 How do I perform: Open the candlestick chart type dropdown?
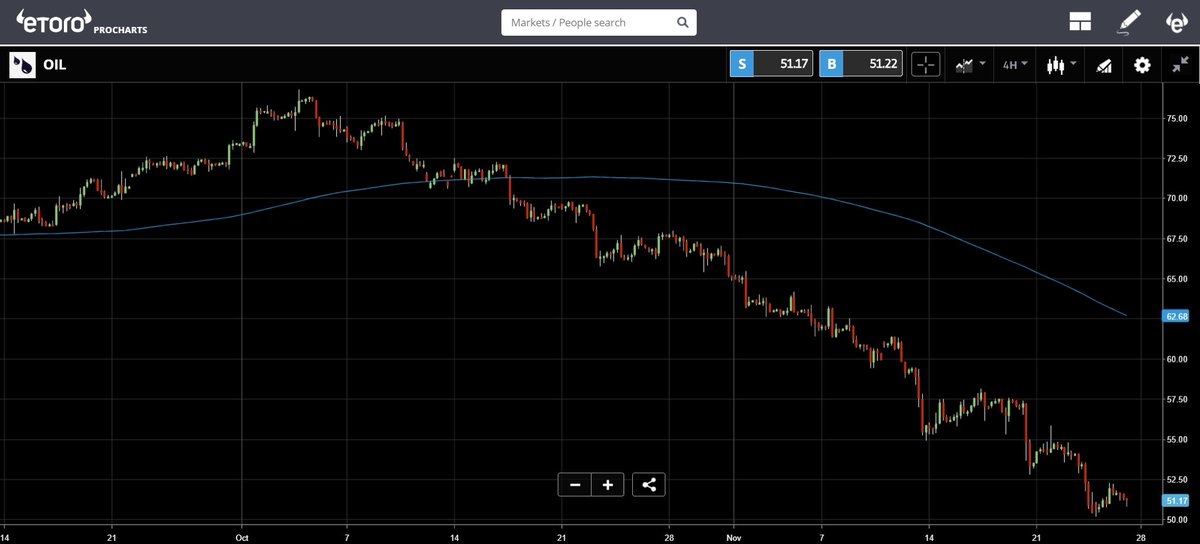coord(1060,64)
